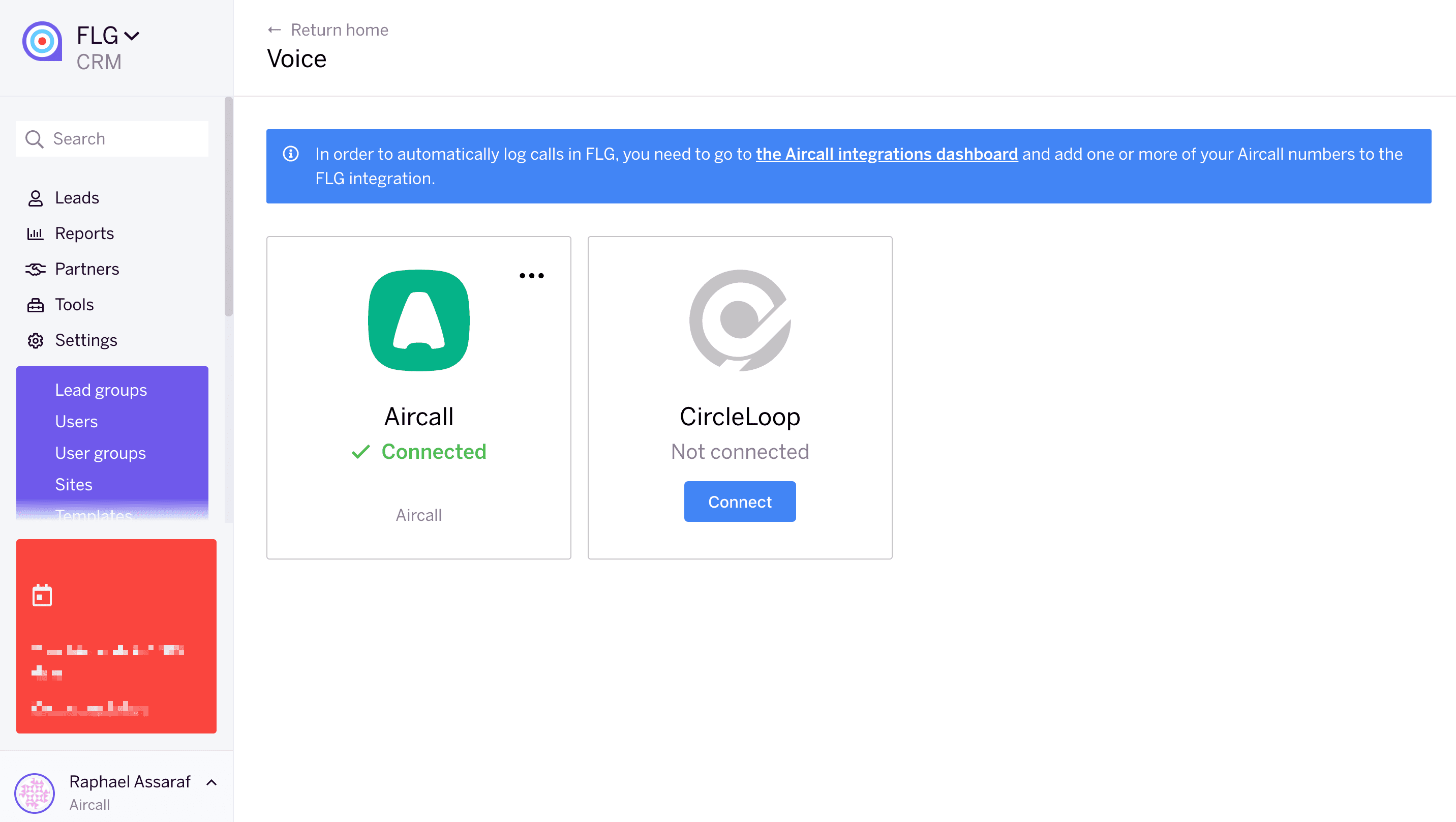This screenshot has height=822, width=1456.
Task: Click the FLG CRM target logo
Action: pos(42,41)
